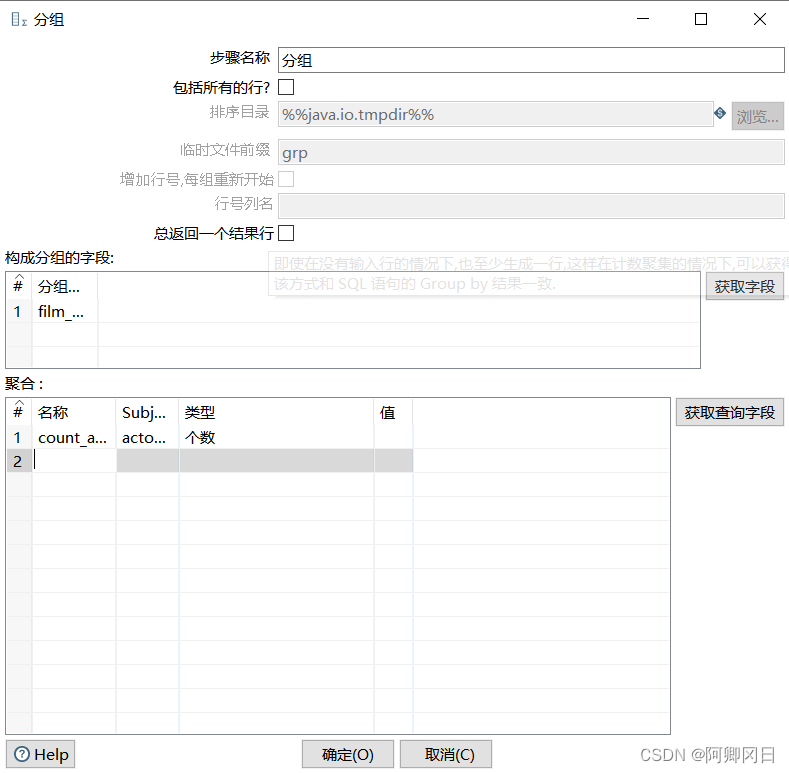The width and height of the screenshot is (789, 773).
Task: Open the 类型 cell showing 个数
Action: [x=276, y=437]
